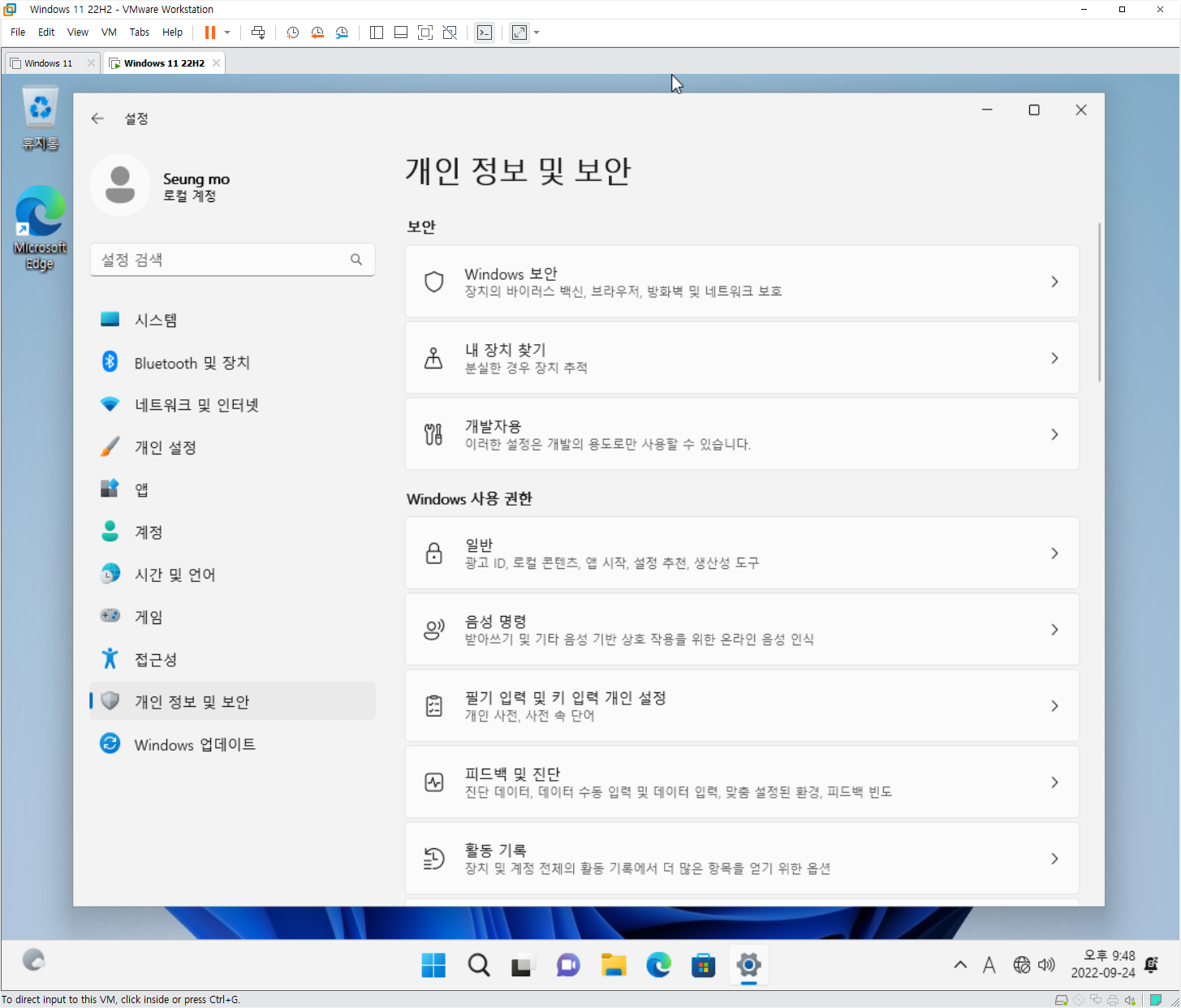Click the 활동 기록 title
This screenshot has width=1181, height=1008.
pyautogui.click(x=495, y=850)
